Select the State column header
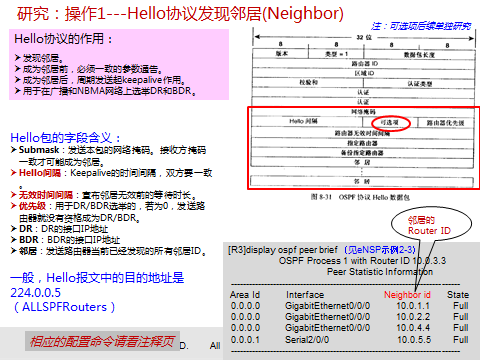 [458, 295]
